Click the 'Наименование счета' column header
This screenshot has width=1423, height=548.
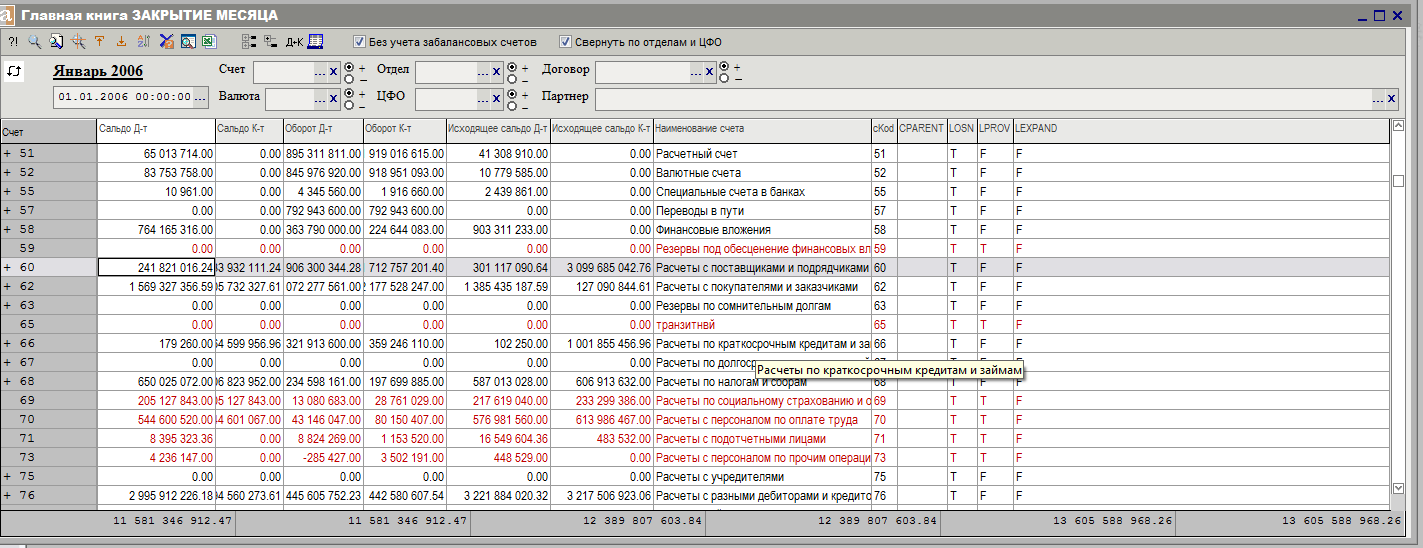762,129
